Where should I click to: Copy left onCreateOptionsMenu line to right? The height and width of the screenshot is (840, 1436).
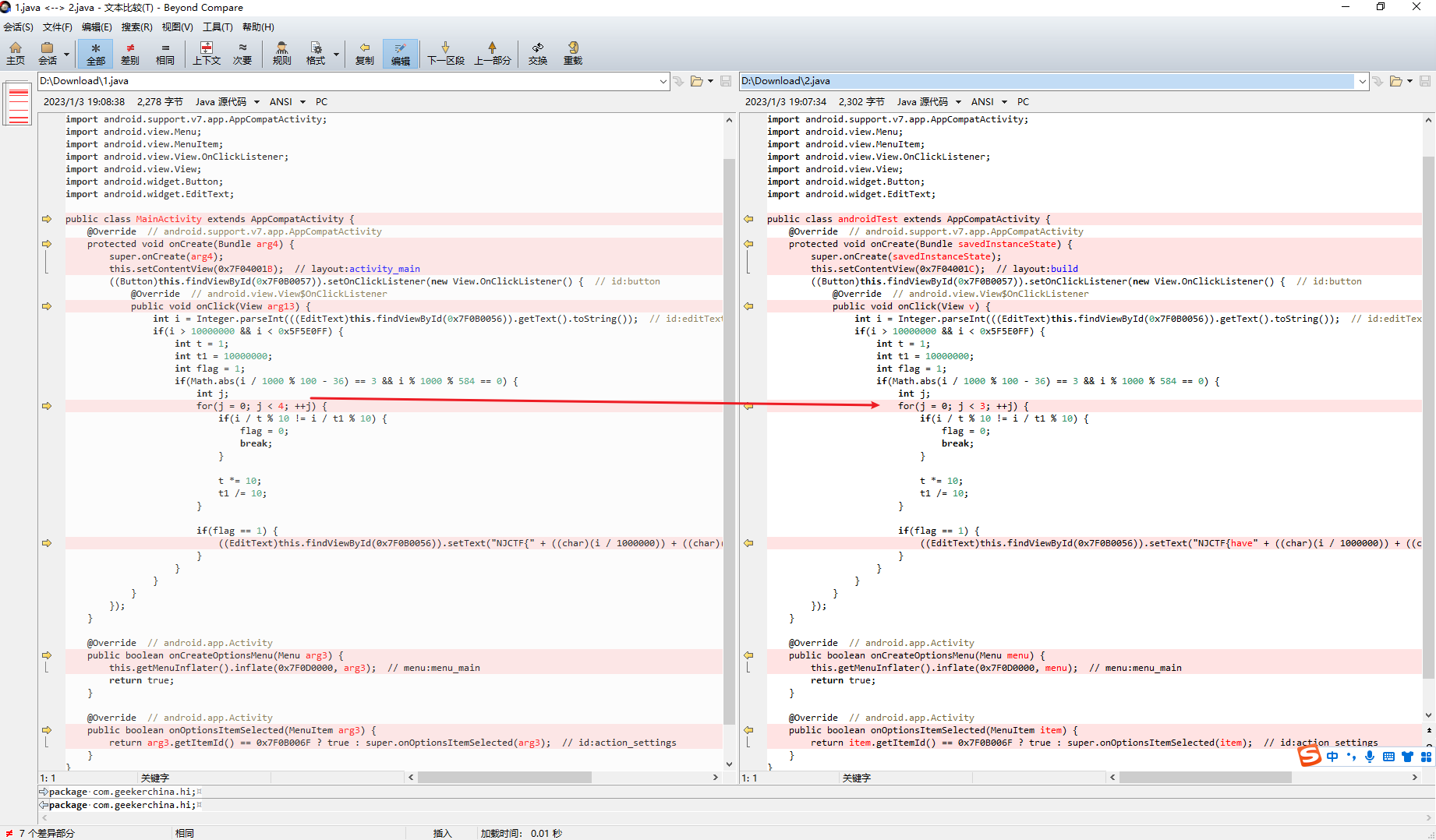[x=47, y=655]
